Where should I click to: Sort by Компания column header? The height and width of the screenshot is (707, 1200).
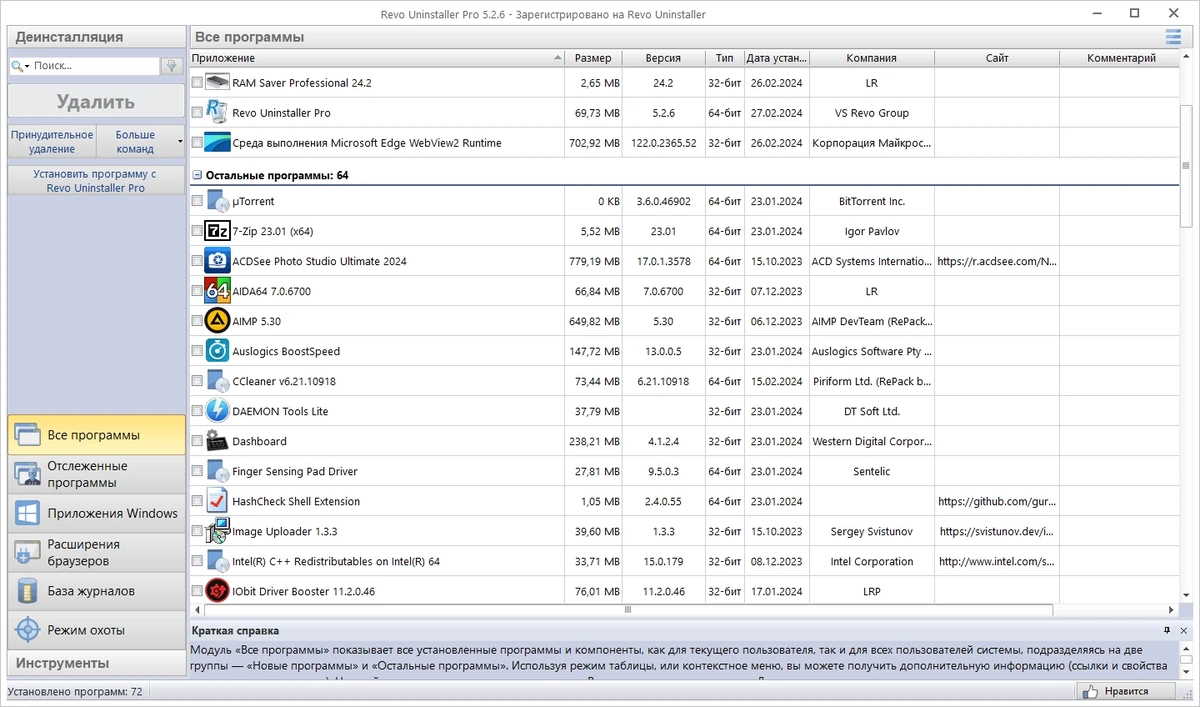(x=871, y=58)
